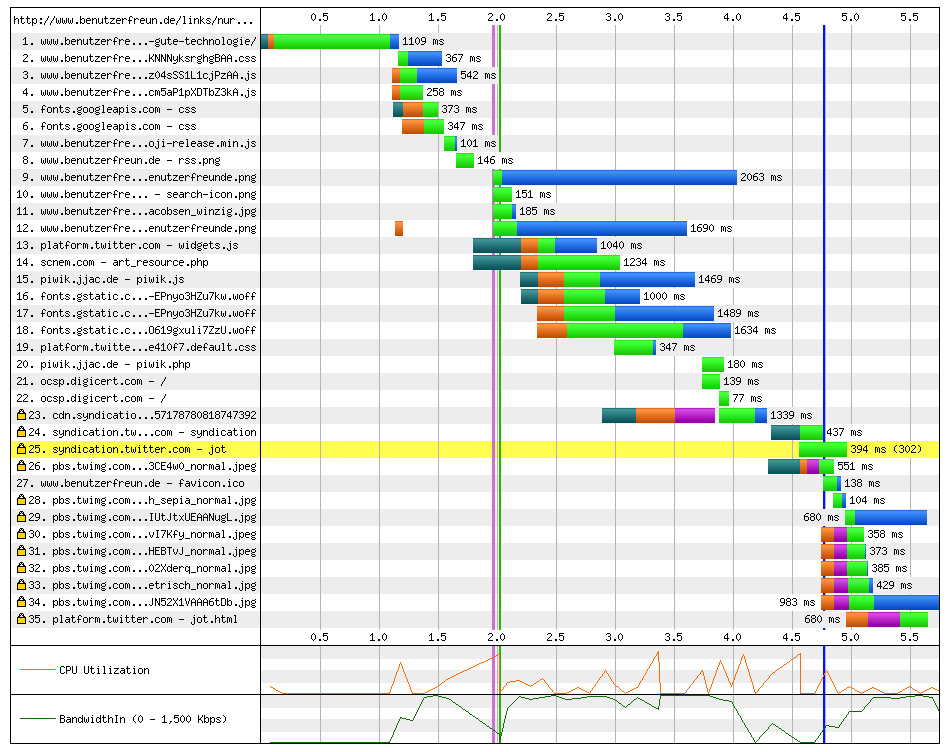Viewport: 949px width, 752px height.
Task: Select request 11 acobsen_winzig.jpg label
Action: tap(136, 211)
